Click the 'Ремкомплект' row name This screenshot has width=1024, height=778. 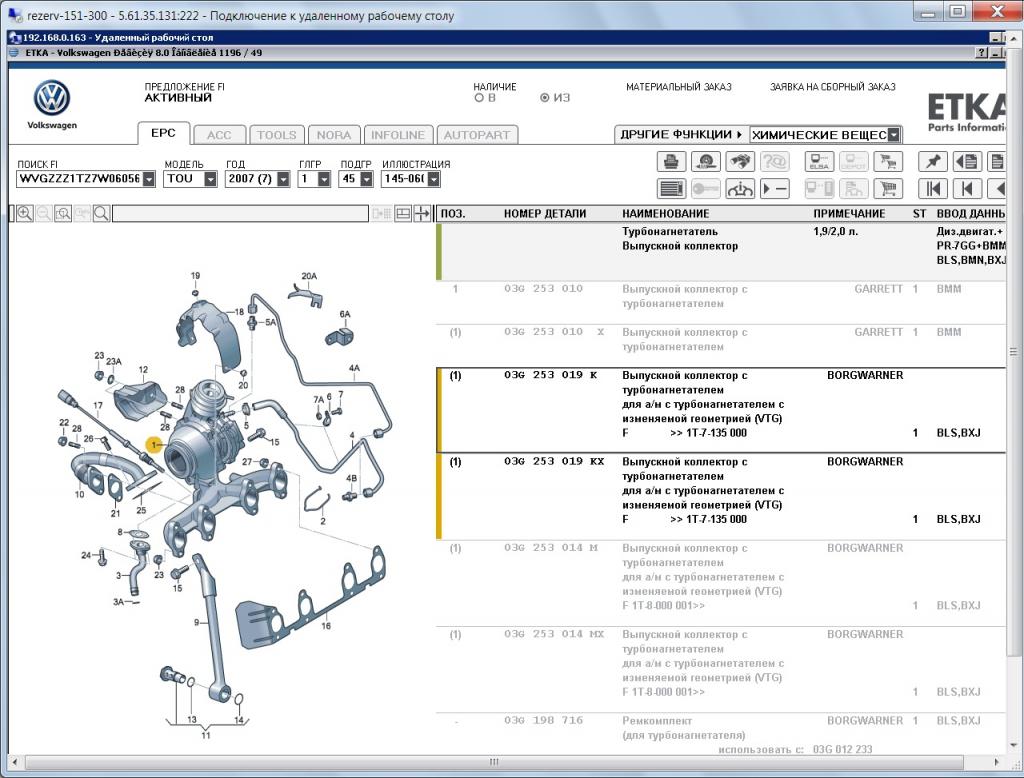pos(657,721)
